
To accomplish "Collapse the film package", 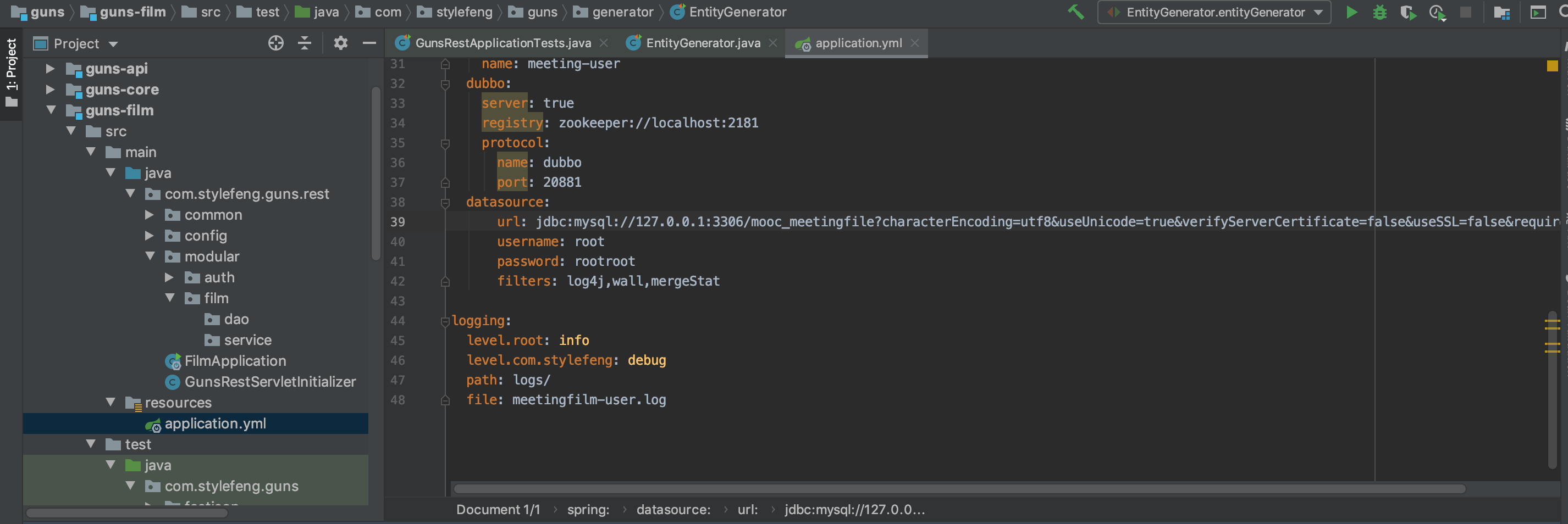I will pyautogui.click(x=169, y=298).
